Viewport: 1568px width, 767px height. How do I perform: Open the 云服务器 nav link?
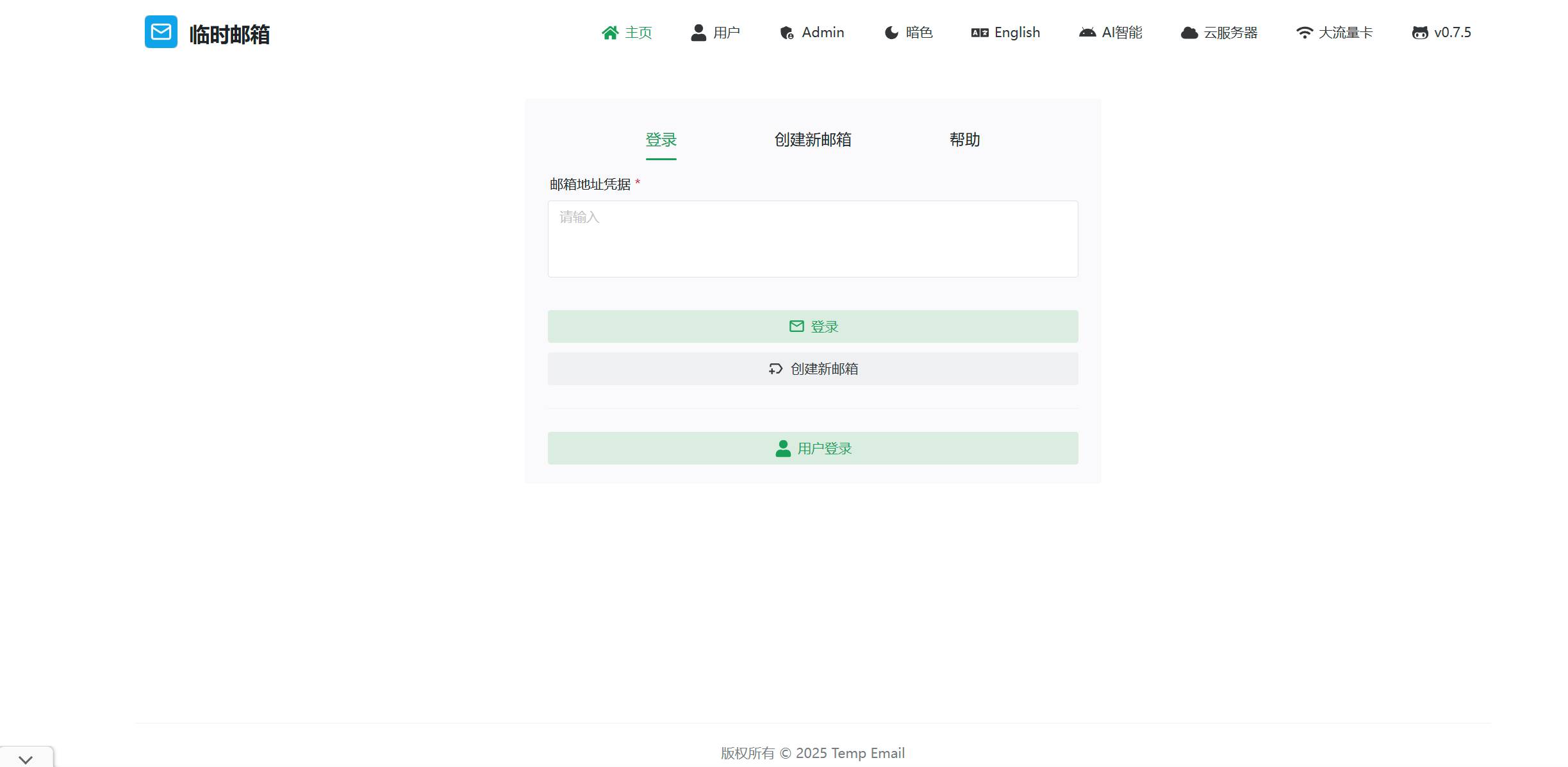tap(1219, 33)
